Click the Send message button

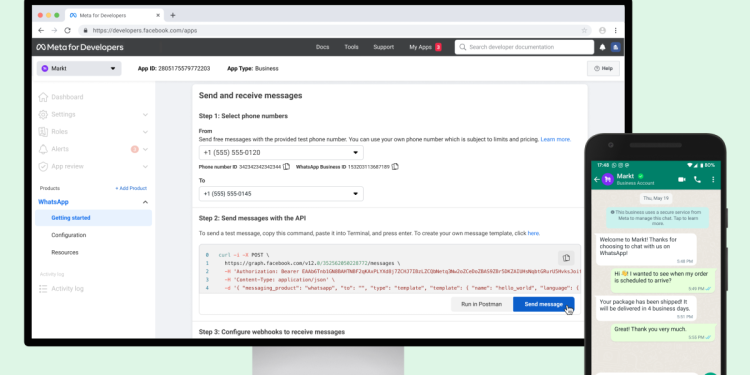click(x=543, y=304)
